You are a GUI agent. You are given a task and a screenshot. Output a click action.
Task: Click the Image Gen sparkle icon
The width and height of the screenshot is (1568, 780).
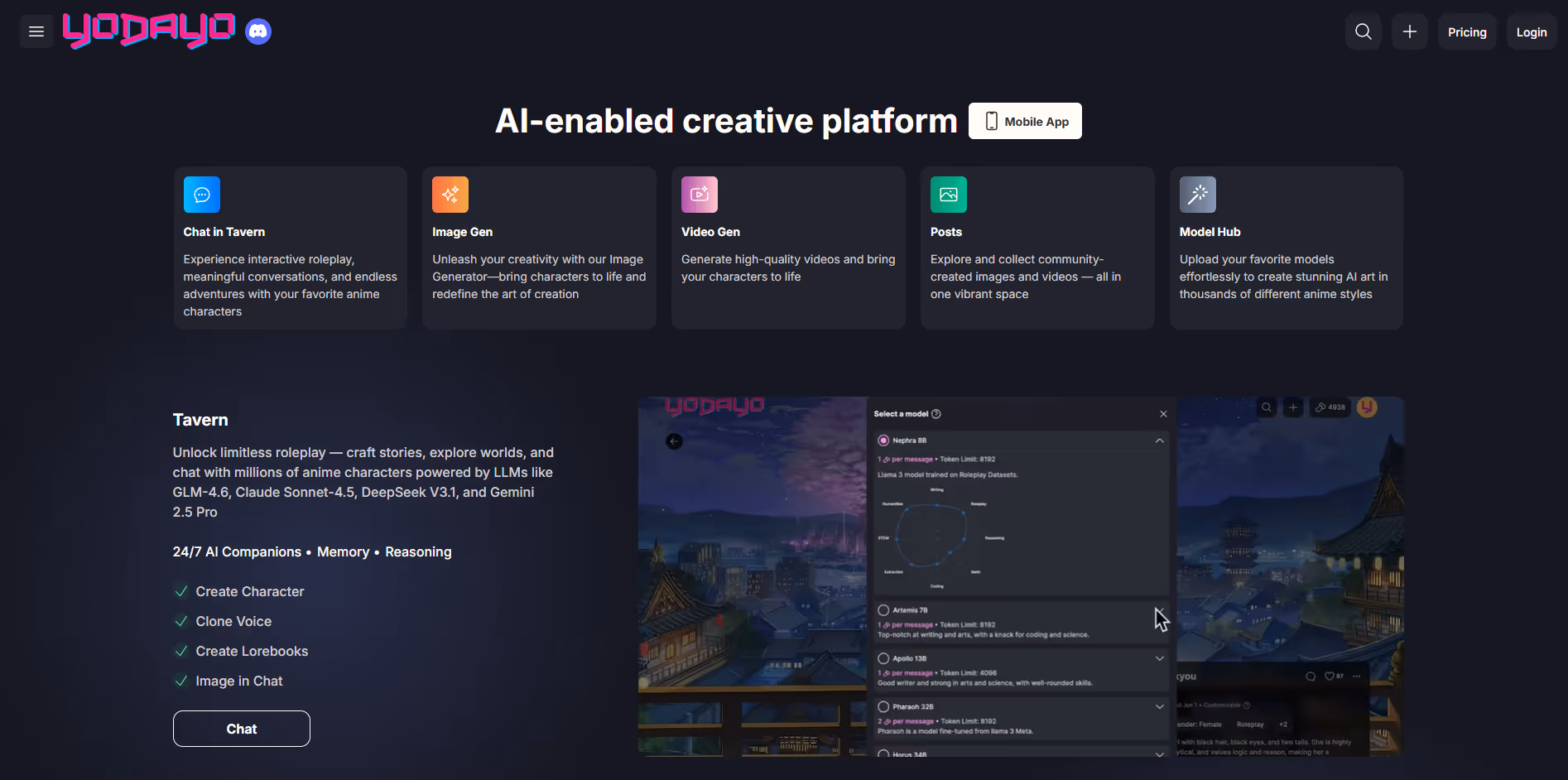(x=450, y=195)
